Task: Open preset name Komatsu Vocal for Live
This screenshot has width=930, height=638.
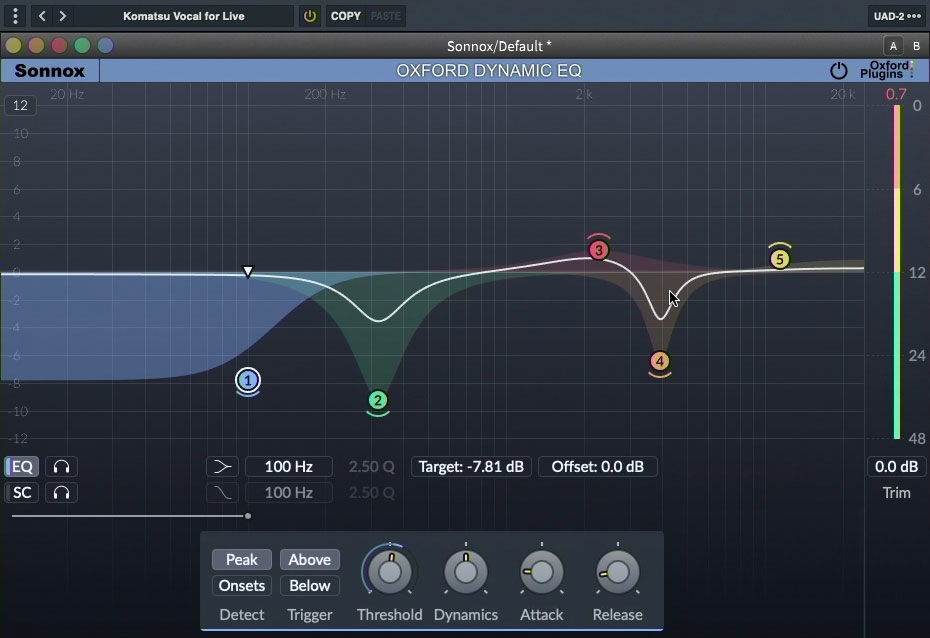Action: coord(184,16)
